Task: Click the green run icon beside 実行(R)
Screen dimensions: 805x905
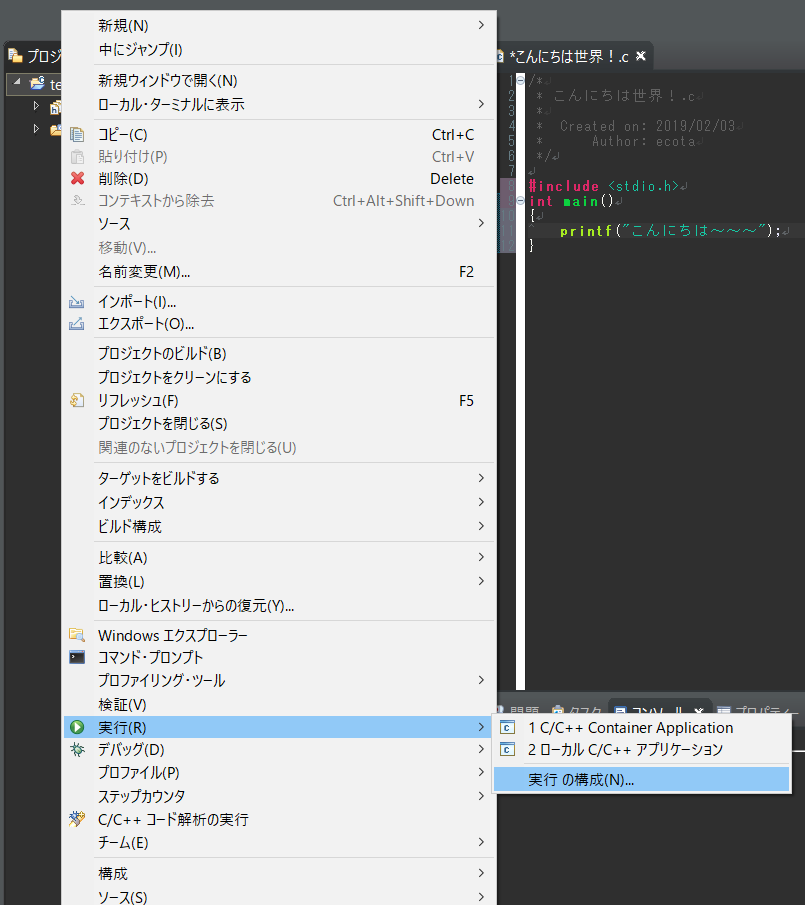Action: (x=77, y=727)
